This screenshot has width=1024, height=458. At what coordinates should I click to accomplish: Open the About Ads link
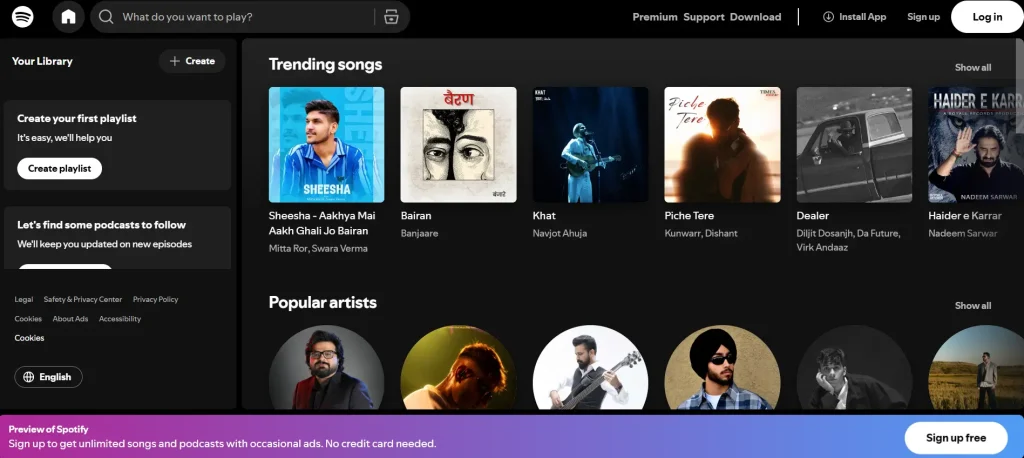pos(71,319)
